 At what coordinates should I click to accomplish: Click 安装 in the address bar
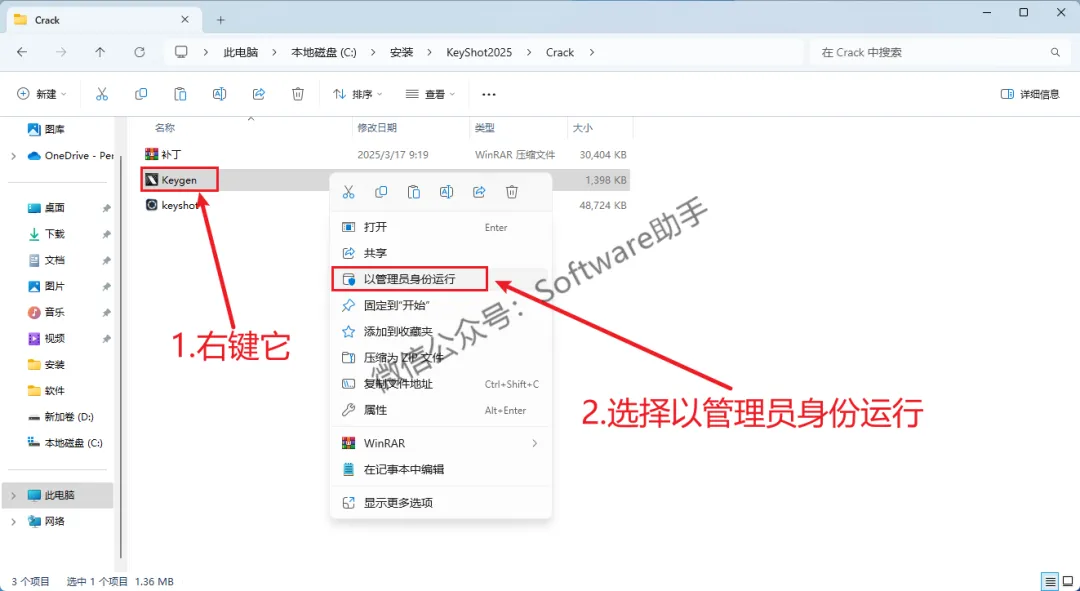point(402,52)
